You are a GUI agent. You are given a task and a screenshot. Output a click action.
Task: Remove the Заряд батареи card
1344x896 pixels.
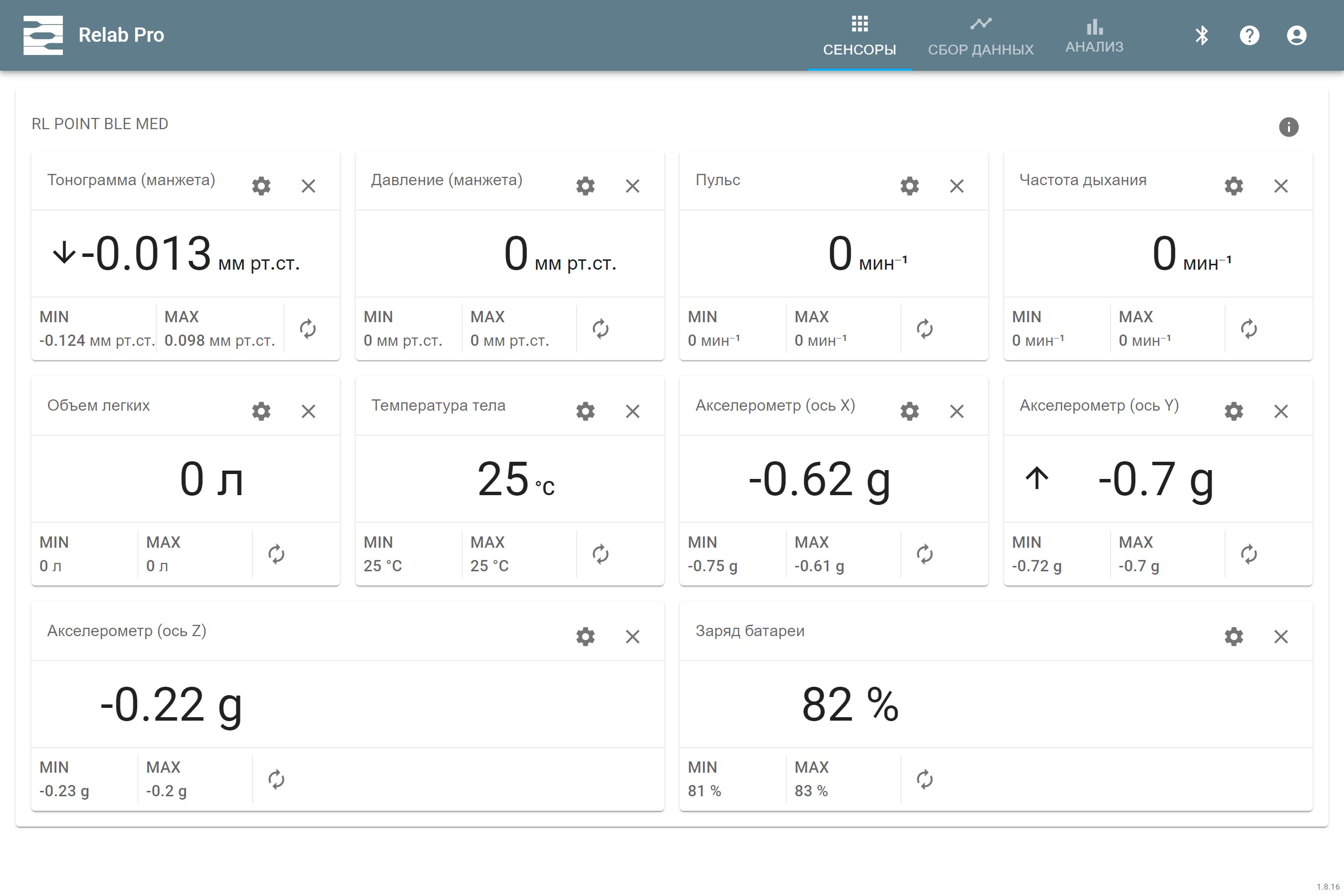coord(1281,637)
